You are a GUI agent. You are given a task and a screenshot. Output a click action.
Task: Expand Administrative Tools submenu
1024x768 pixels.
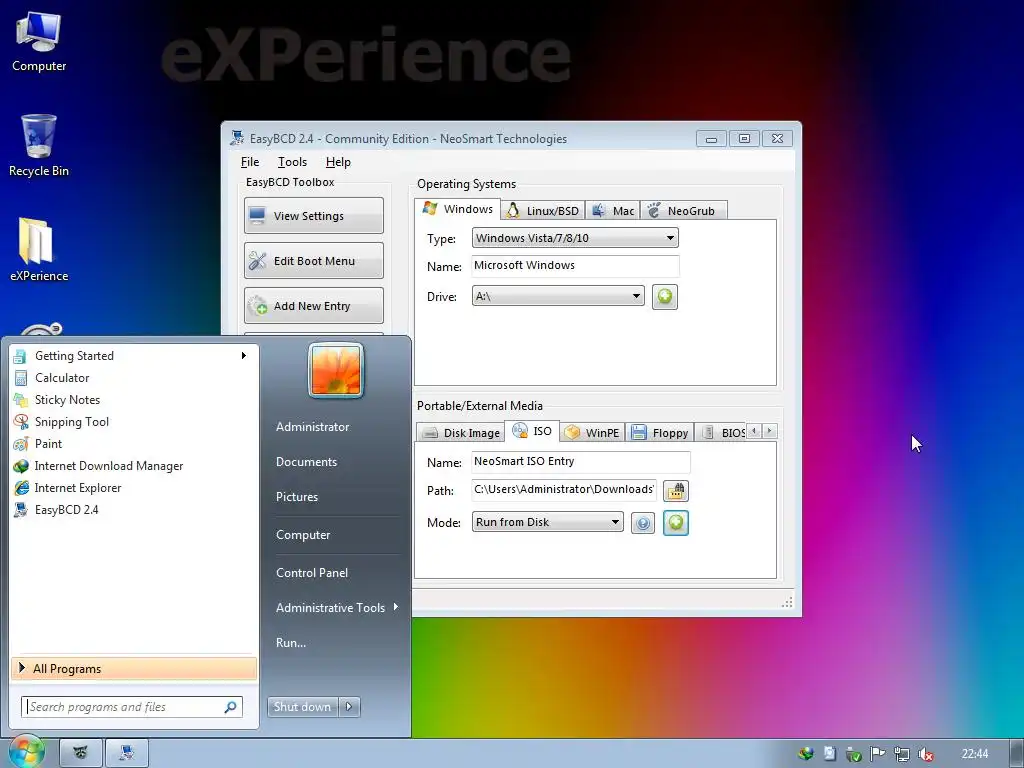click(x=336, y=607)
